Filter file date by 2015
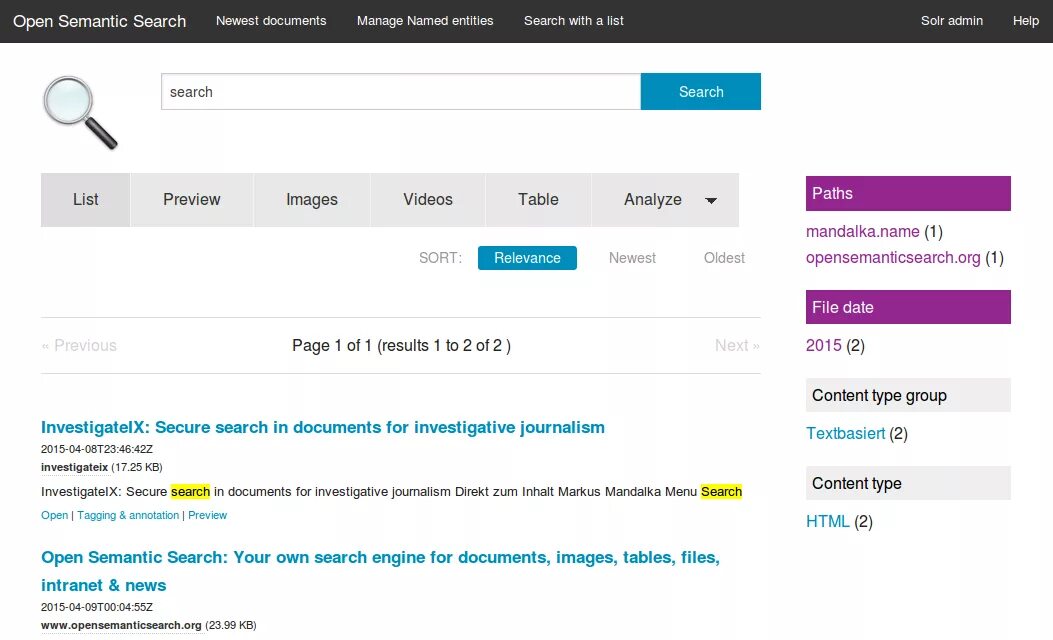The width and height of the screenshot is (1053, 640). pos(823,345)
